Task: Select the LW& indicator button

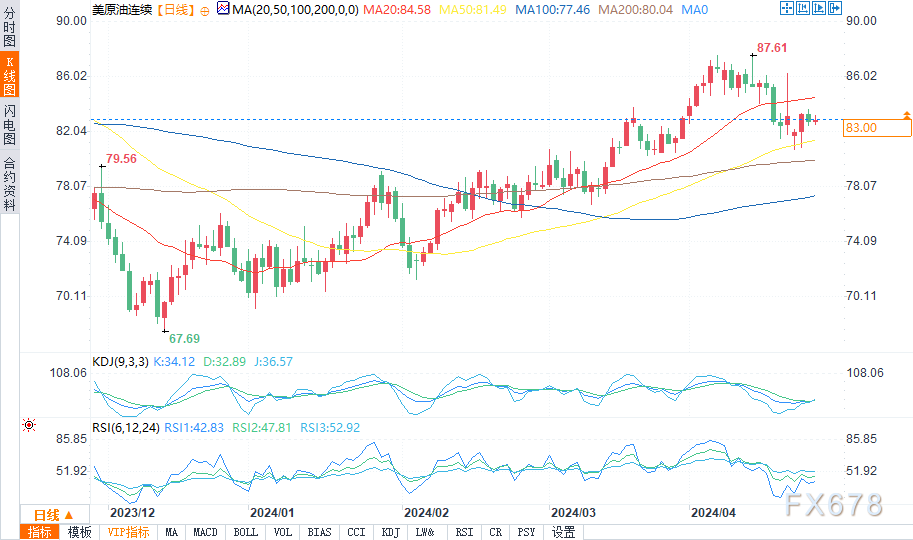Action: 425,532
